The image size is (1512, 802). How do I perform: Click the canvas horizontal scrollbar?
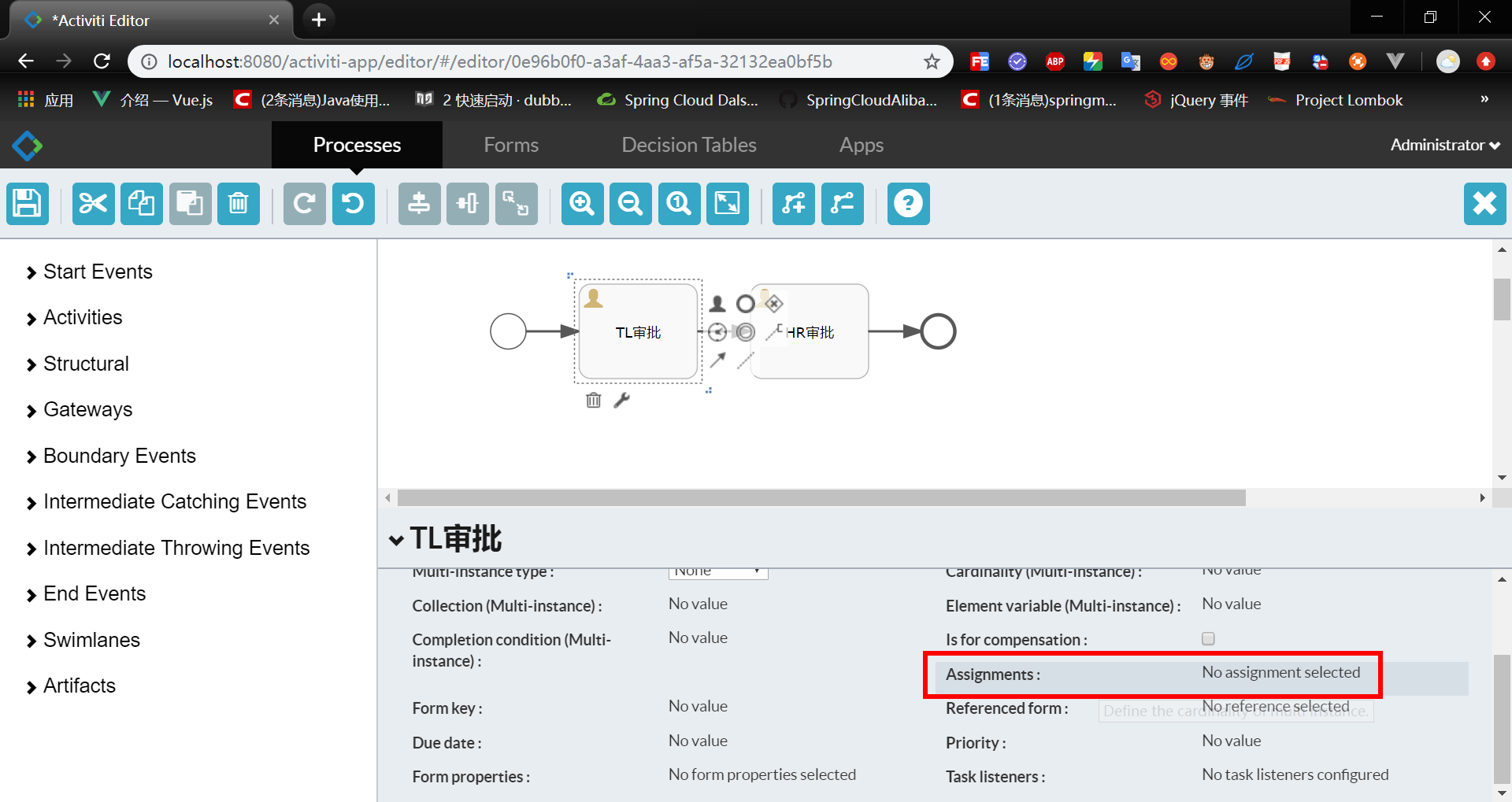[x=821, y=498]
